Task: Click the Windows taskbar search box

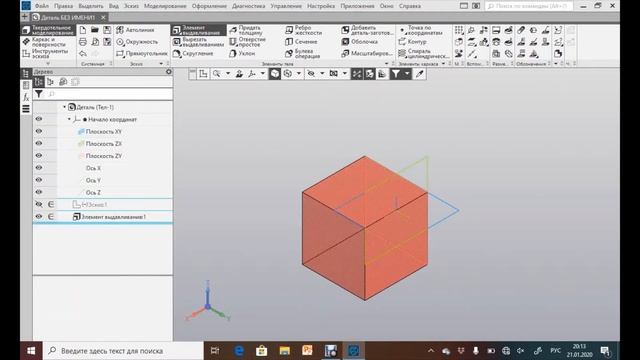Action: [124, 351]
